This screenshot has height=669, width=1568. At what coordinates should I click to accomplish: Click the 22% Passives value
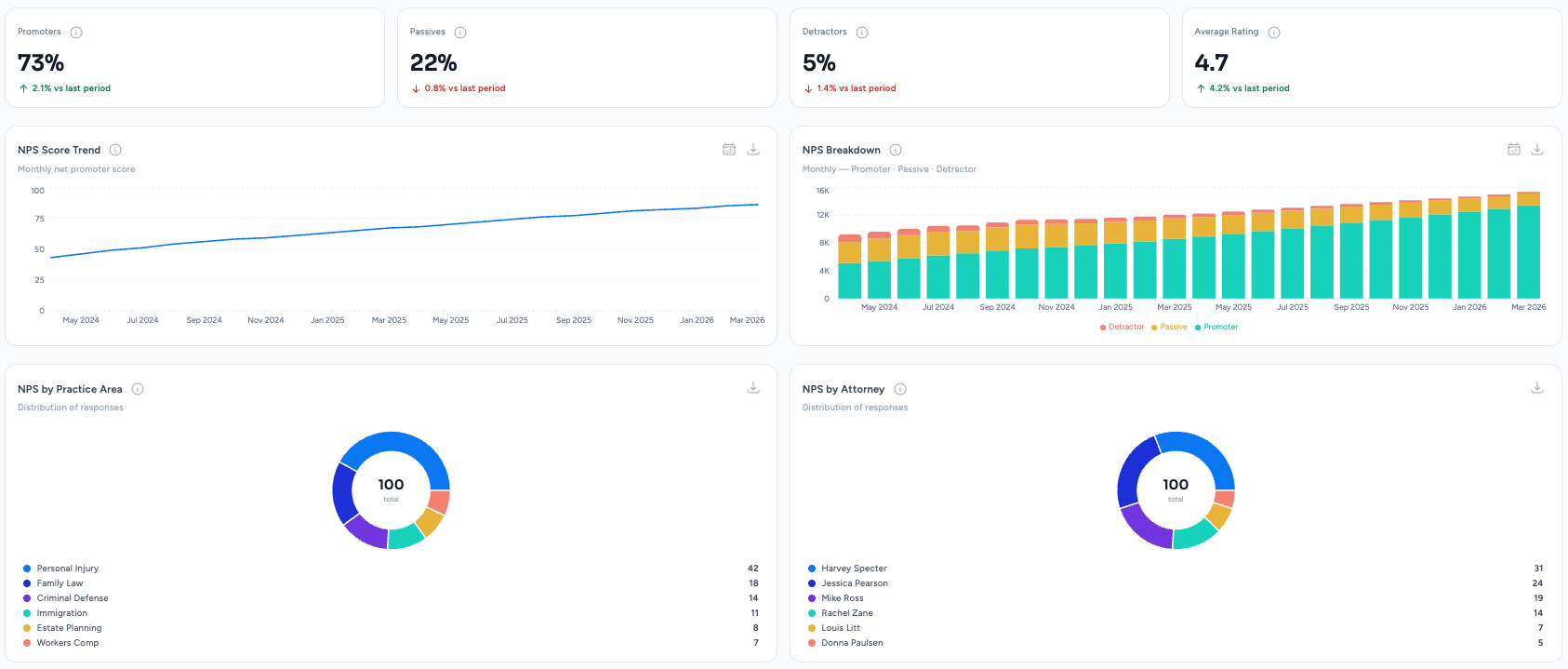[x=433, y=63]
